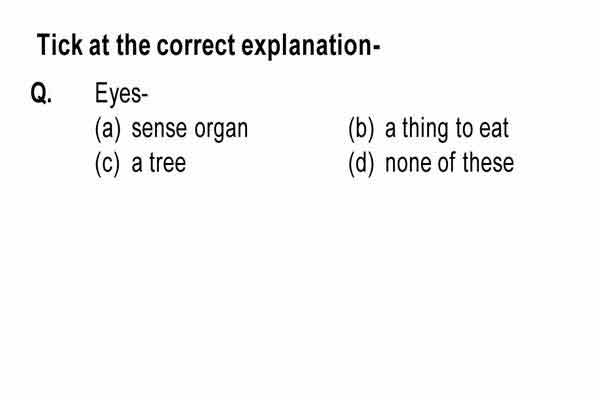The image size is (600, 400).
Task: Click the 'Tick at the correct explanation-' heading
Action: [209, 46]
